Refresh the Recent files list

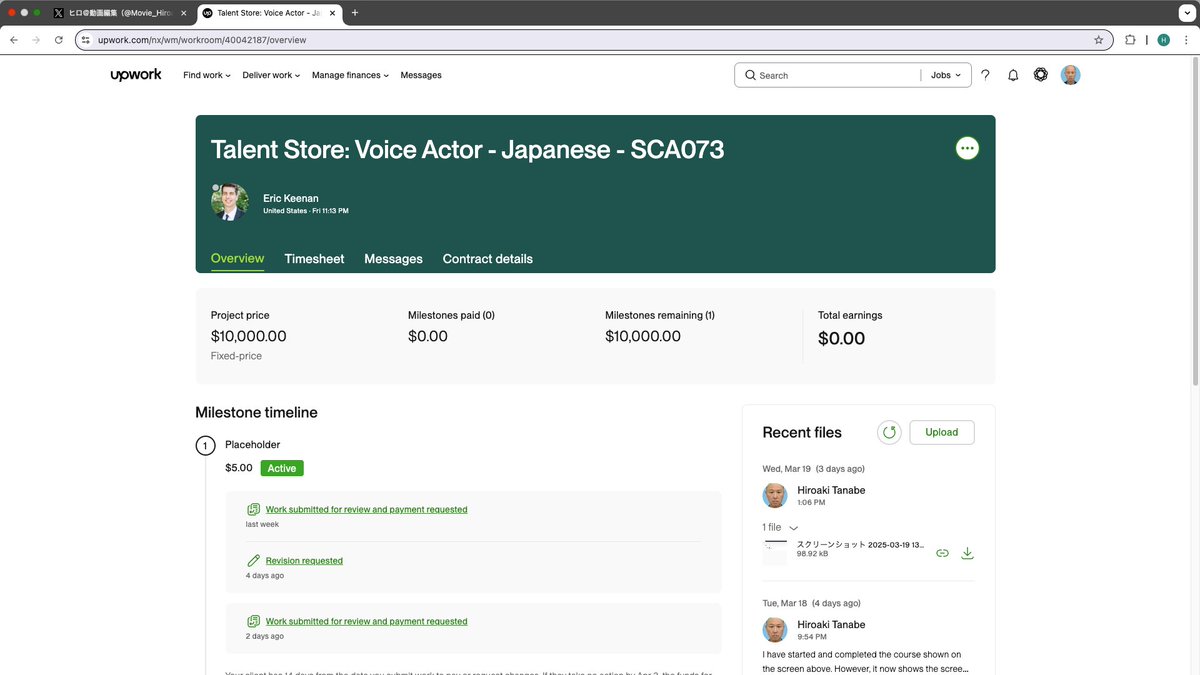(x=889, y=432)
